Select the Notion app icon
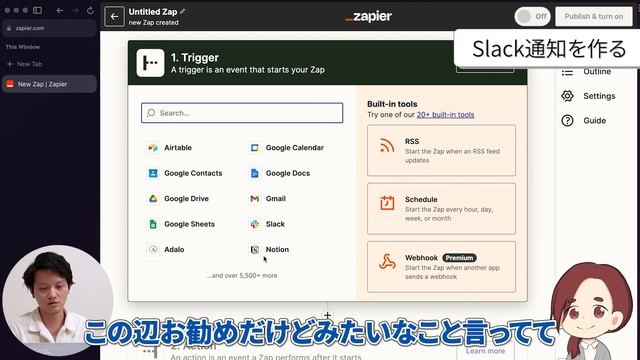This screenshot has height=360, width=640. click(x=255, y=249)
